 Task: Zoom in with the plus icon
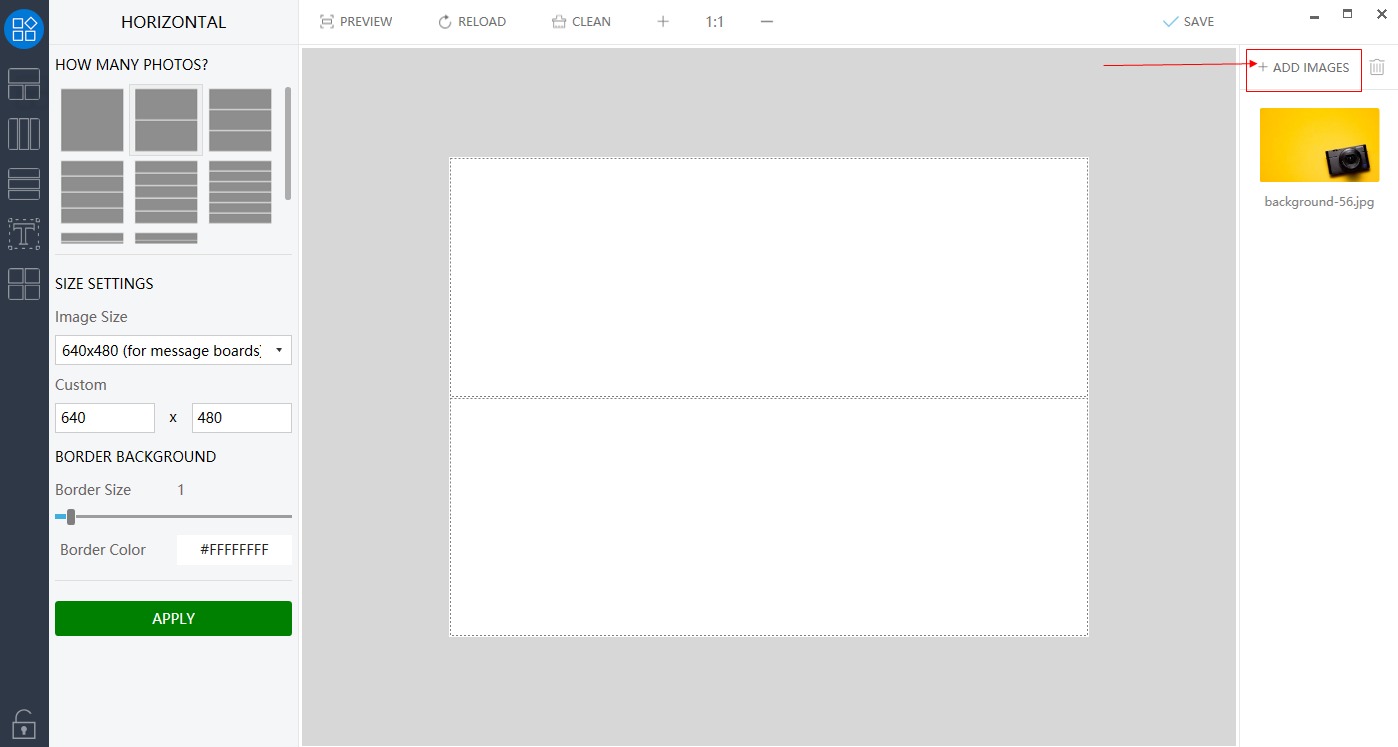tap(662, 21)
